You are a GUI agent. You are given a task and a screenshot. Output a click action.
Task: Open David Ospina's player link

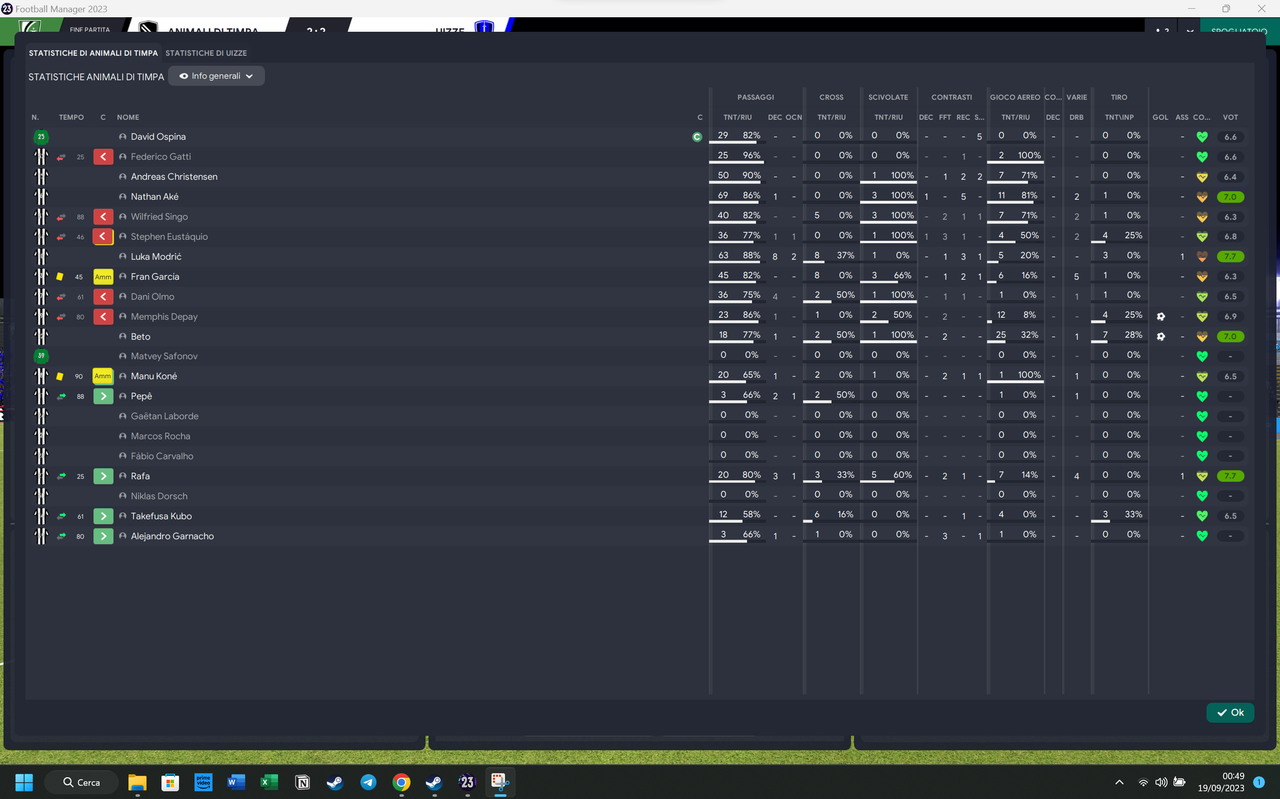tap(158, 137)
